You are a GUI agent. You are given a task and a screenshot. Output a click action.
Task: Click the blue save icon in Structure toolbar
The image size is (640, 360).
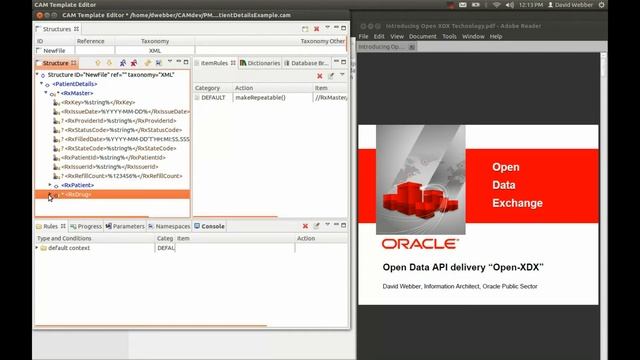(159, 63)
